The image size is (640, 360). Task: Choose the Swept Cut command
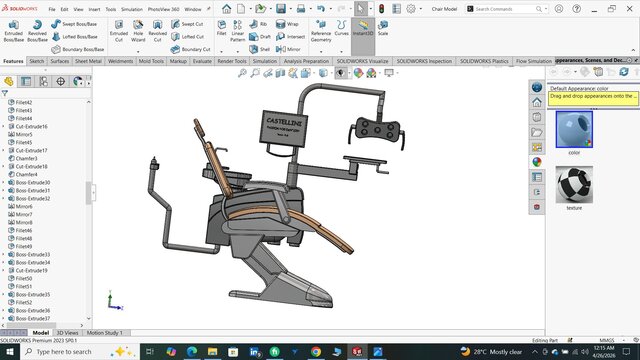[x=187, y=24]
